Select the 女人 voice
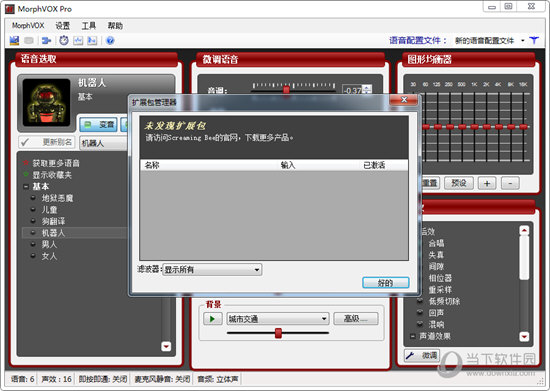Image resolution: width=550 pixels, height=391 pixels. [x=49, y=256]
